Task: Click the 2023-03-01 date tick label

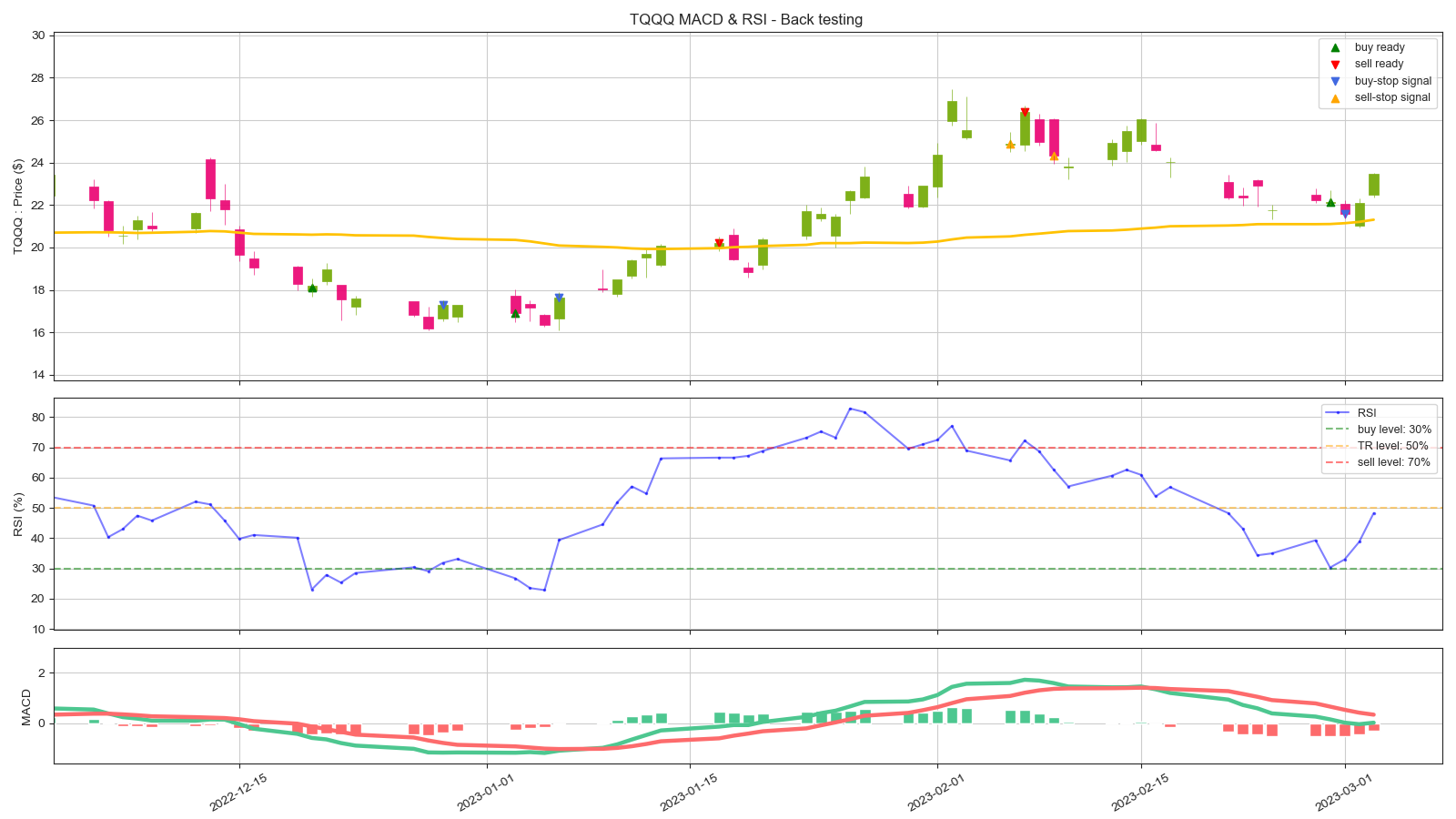Action: click(x=1344, y=792)
